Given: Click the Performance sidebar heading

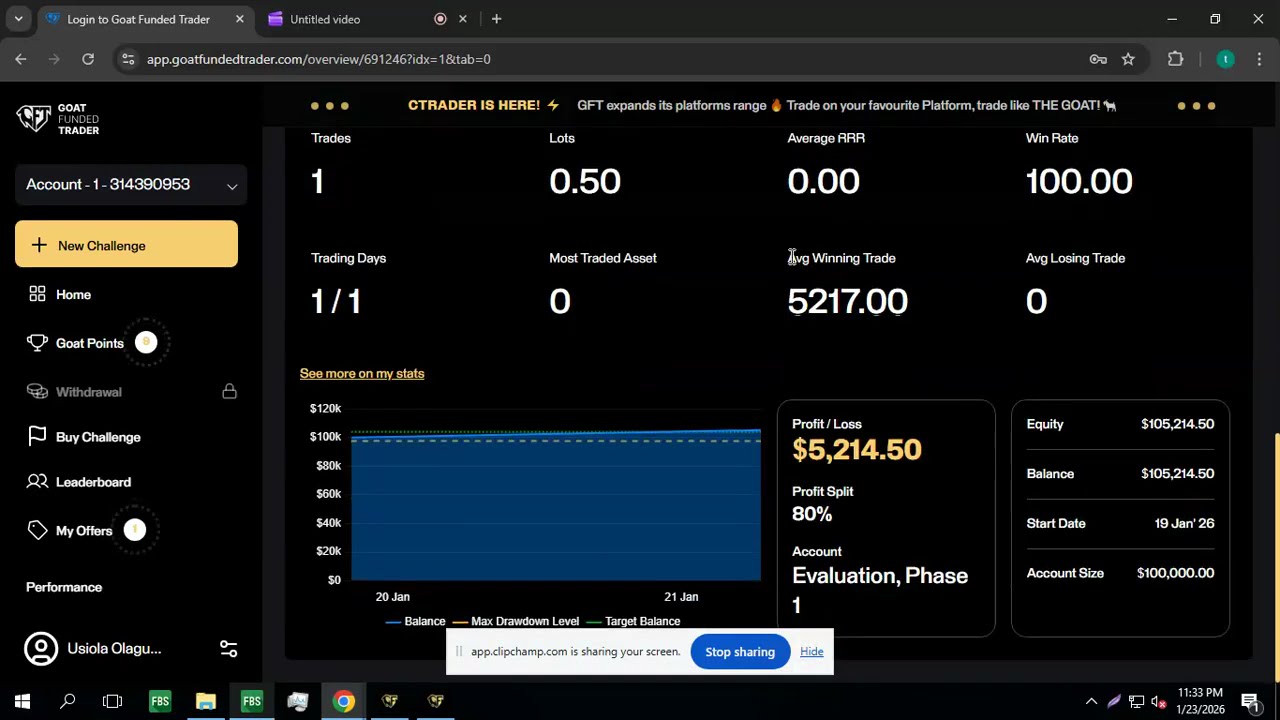Looking at the screenshot, I should tap(64, 587).
